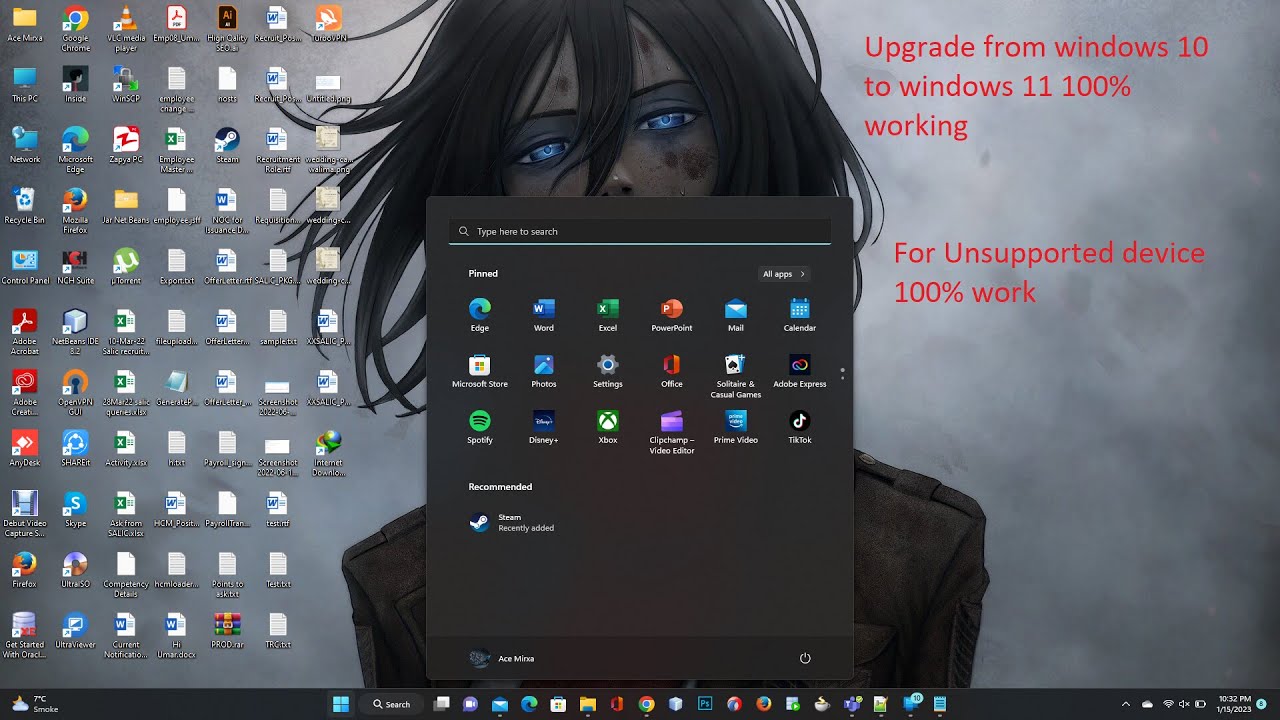Launch PowerPoint from pinned apps

pos(672,314)
